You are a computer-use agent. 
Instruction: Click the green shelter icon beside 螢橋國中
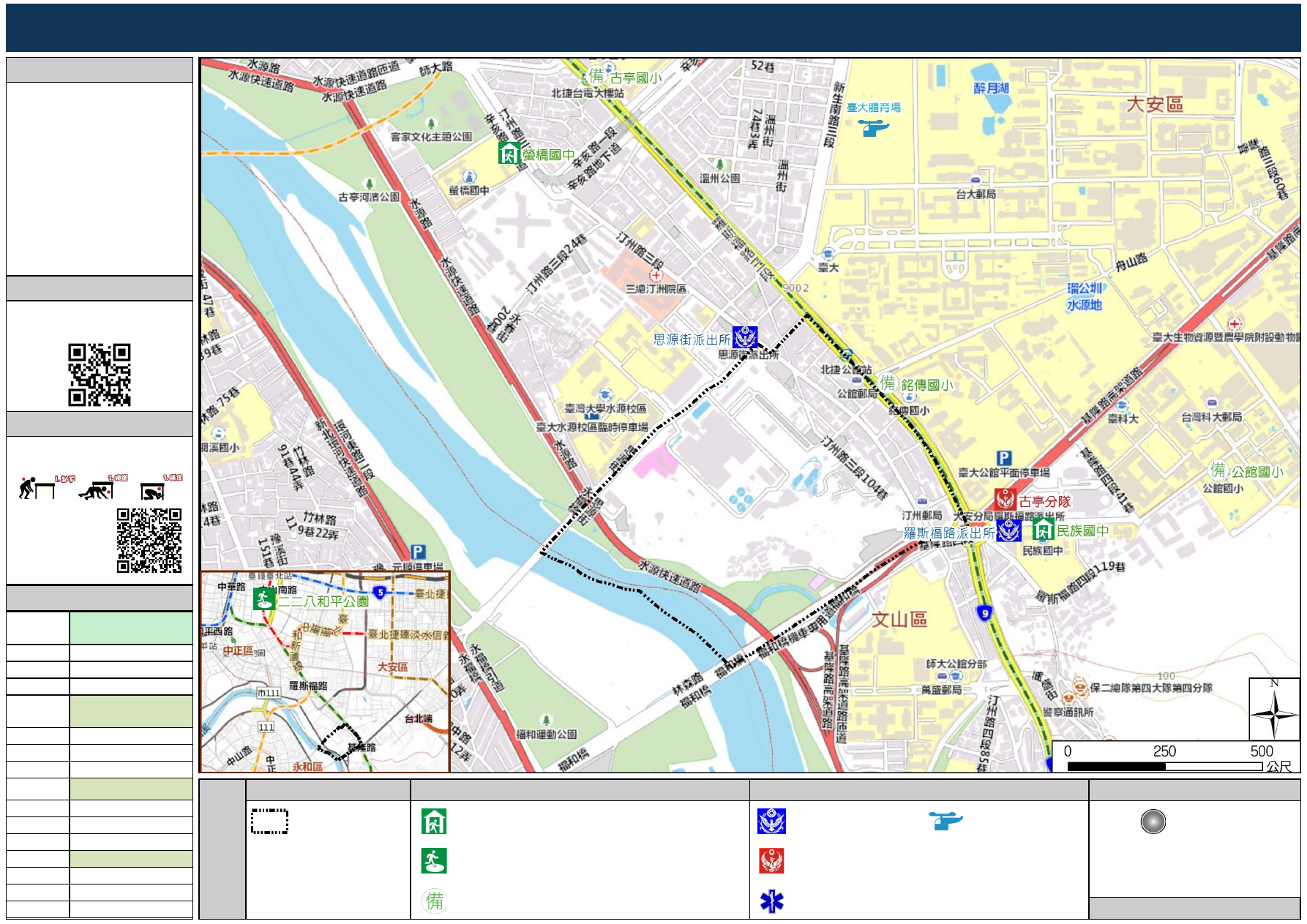point(509,153)
